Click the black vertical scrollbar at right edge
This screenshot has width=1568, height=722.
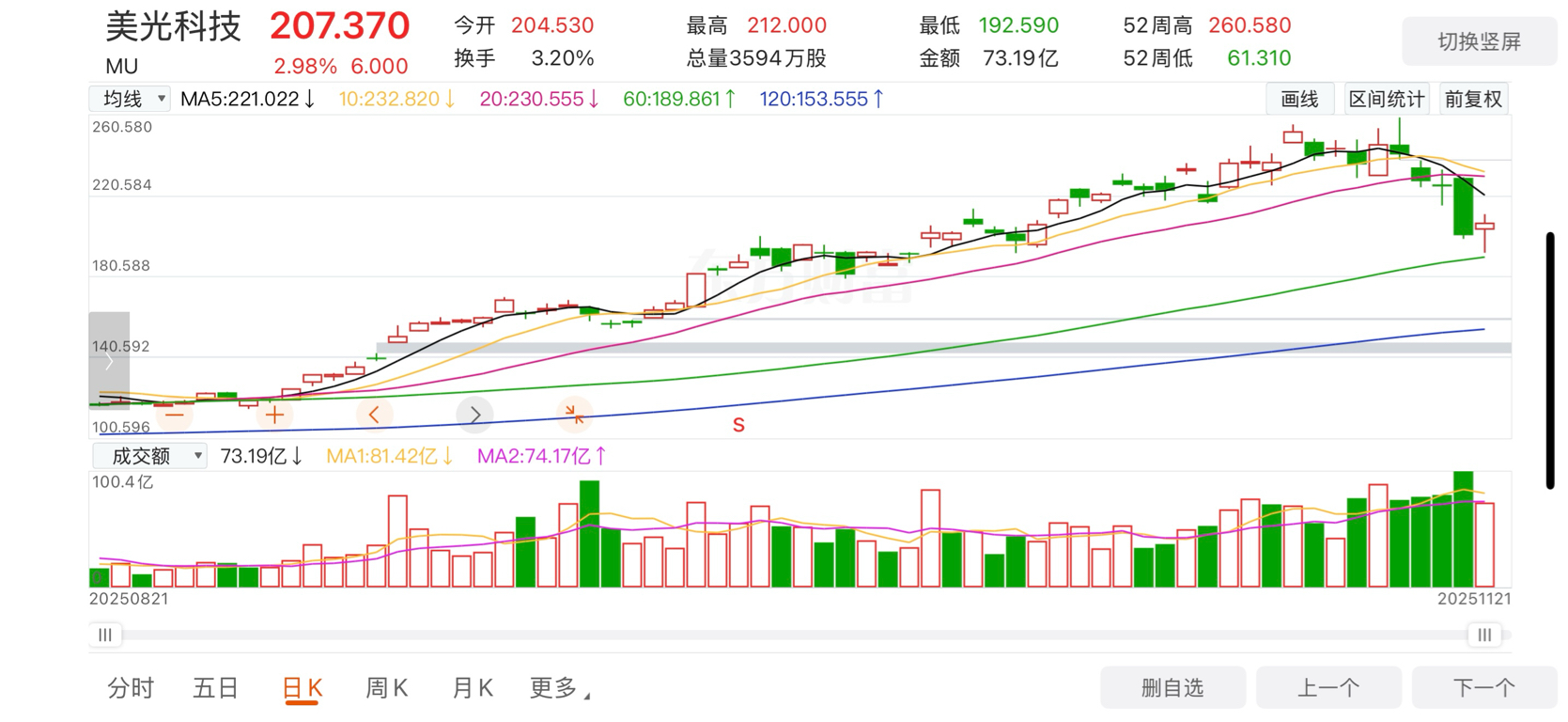[1550, 360]
